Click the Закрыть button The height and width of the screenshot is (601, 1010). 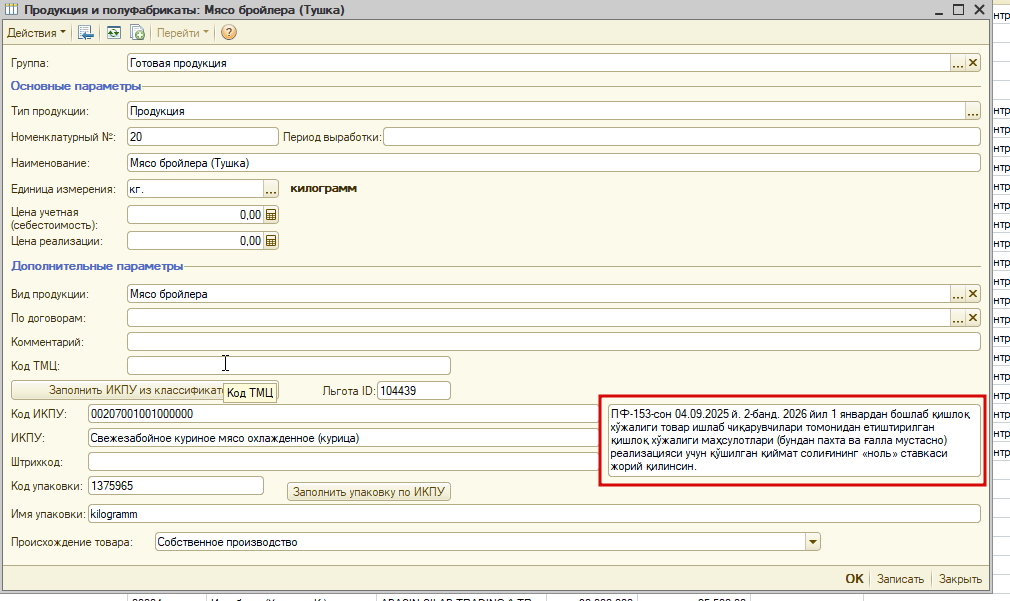tap(960, 578)
